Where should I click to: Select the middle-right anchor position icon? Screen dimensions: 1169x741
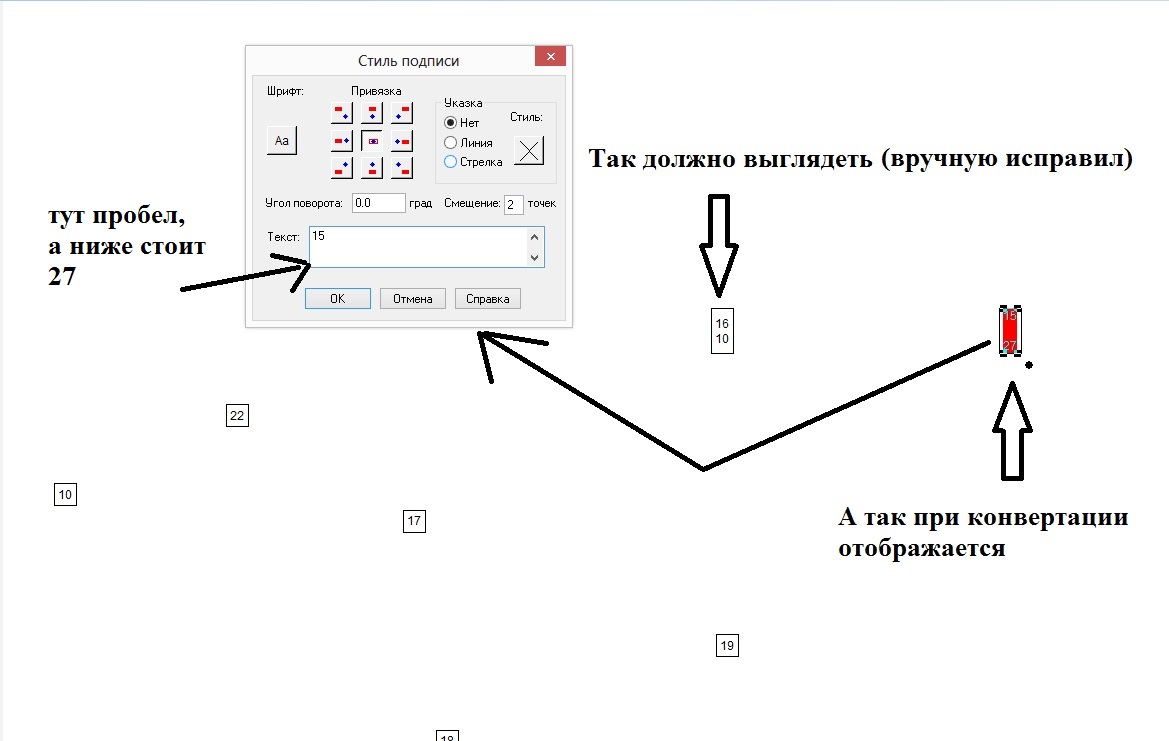coord(402,140)
